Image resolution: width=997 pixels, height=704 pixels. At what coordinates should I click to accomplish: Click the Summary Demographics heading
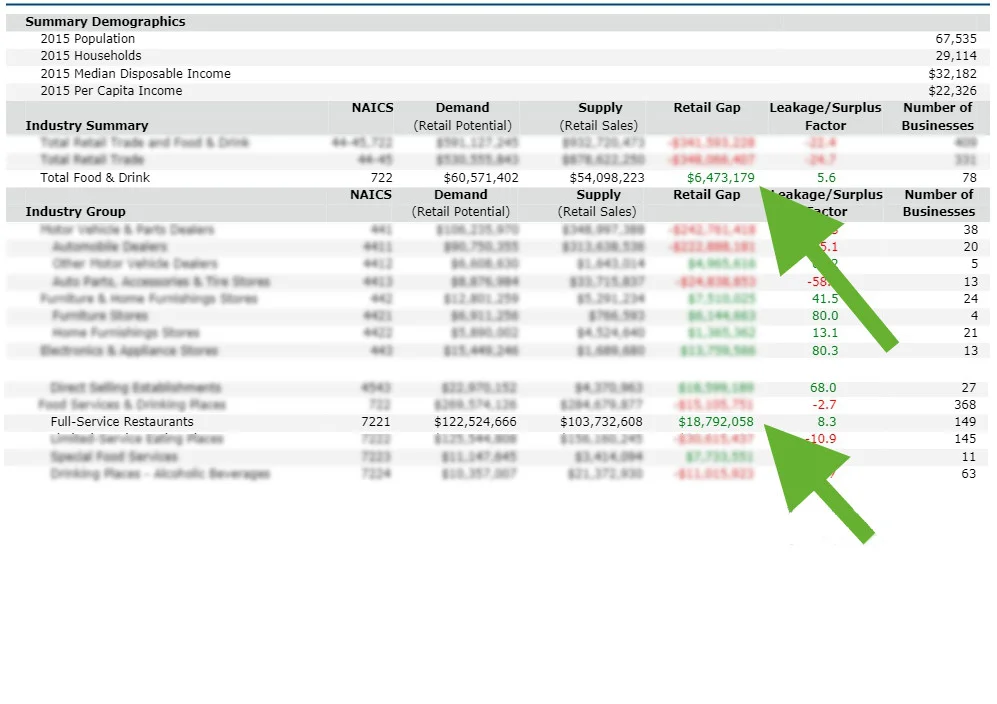point(106,22)
